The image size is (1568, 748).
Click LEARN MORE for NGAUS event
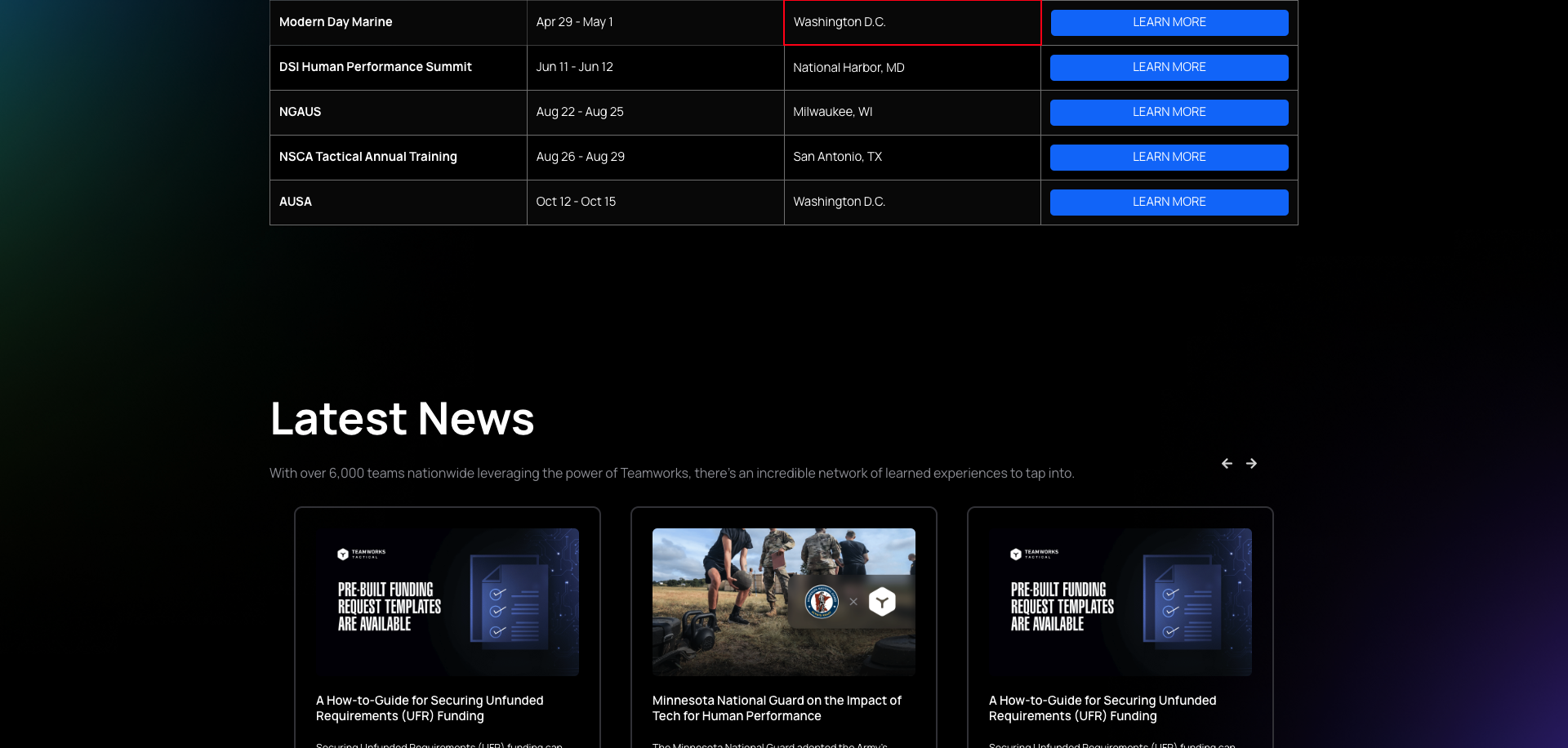click(1169, 112)
